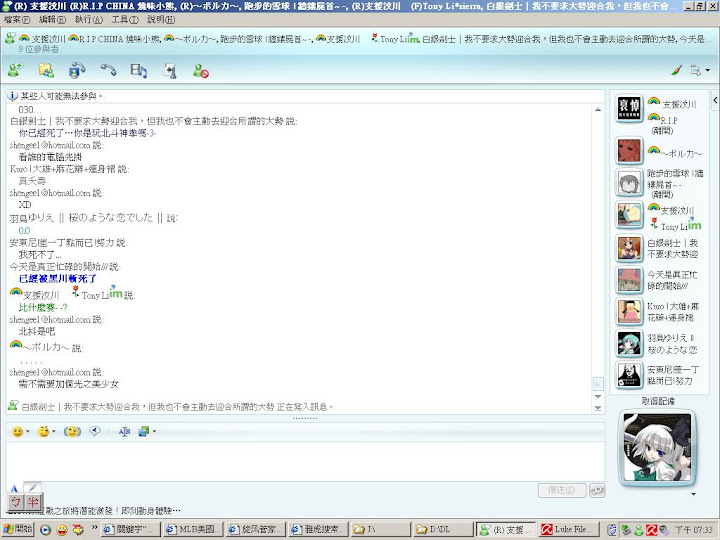The width and height of the screenshot is (720, 540).
Task: Select participant 跑步的雪球 avatar
Action: tap(629, 183)
